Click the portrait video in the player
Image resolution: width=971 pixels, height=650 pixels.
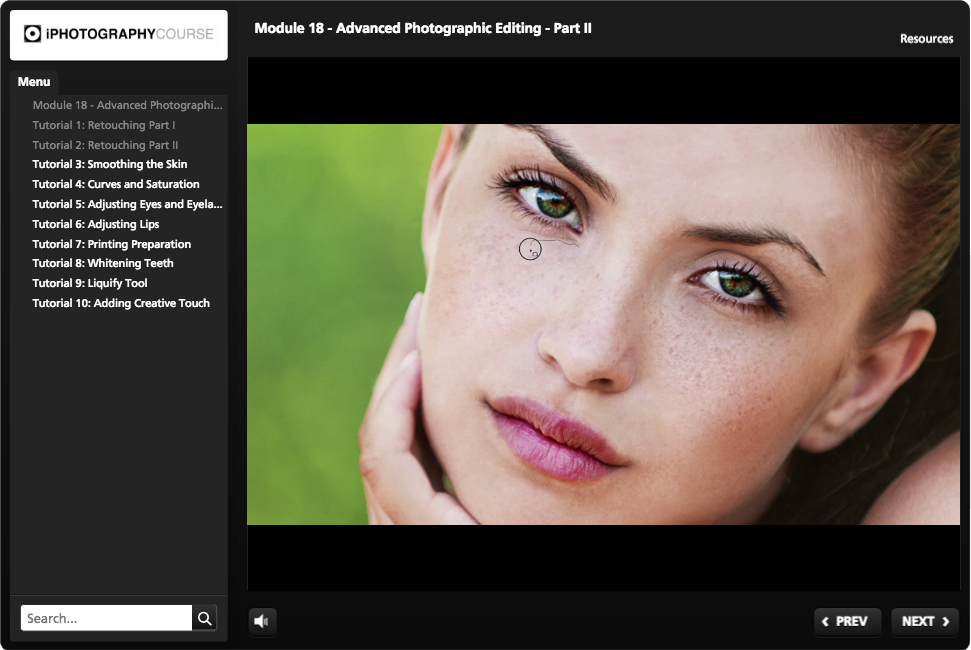click(604, 324)
